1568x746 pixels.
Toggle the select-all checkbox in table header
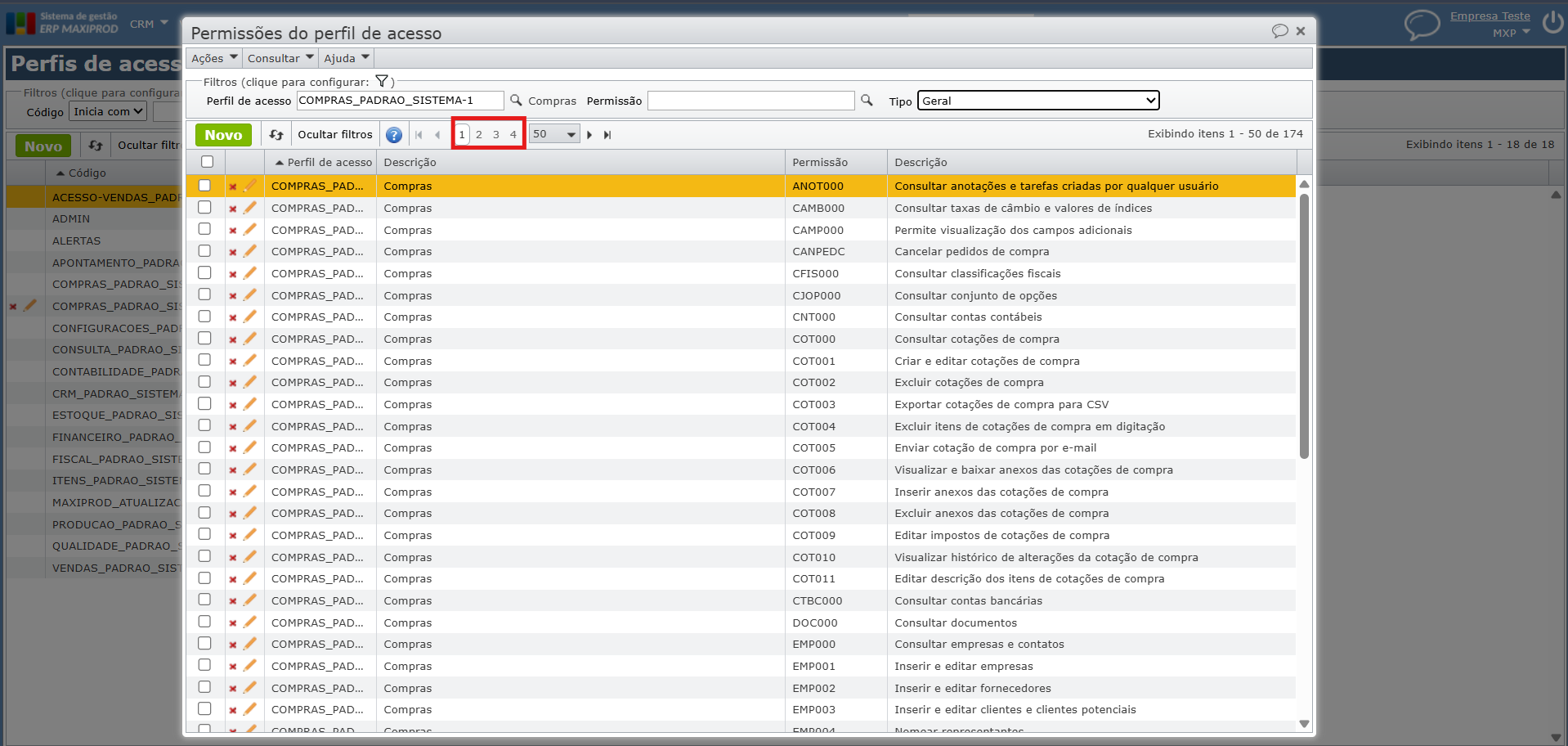point(207,162)
